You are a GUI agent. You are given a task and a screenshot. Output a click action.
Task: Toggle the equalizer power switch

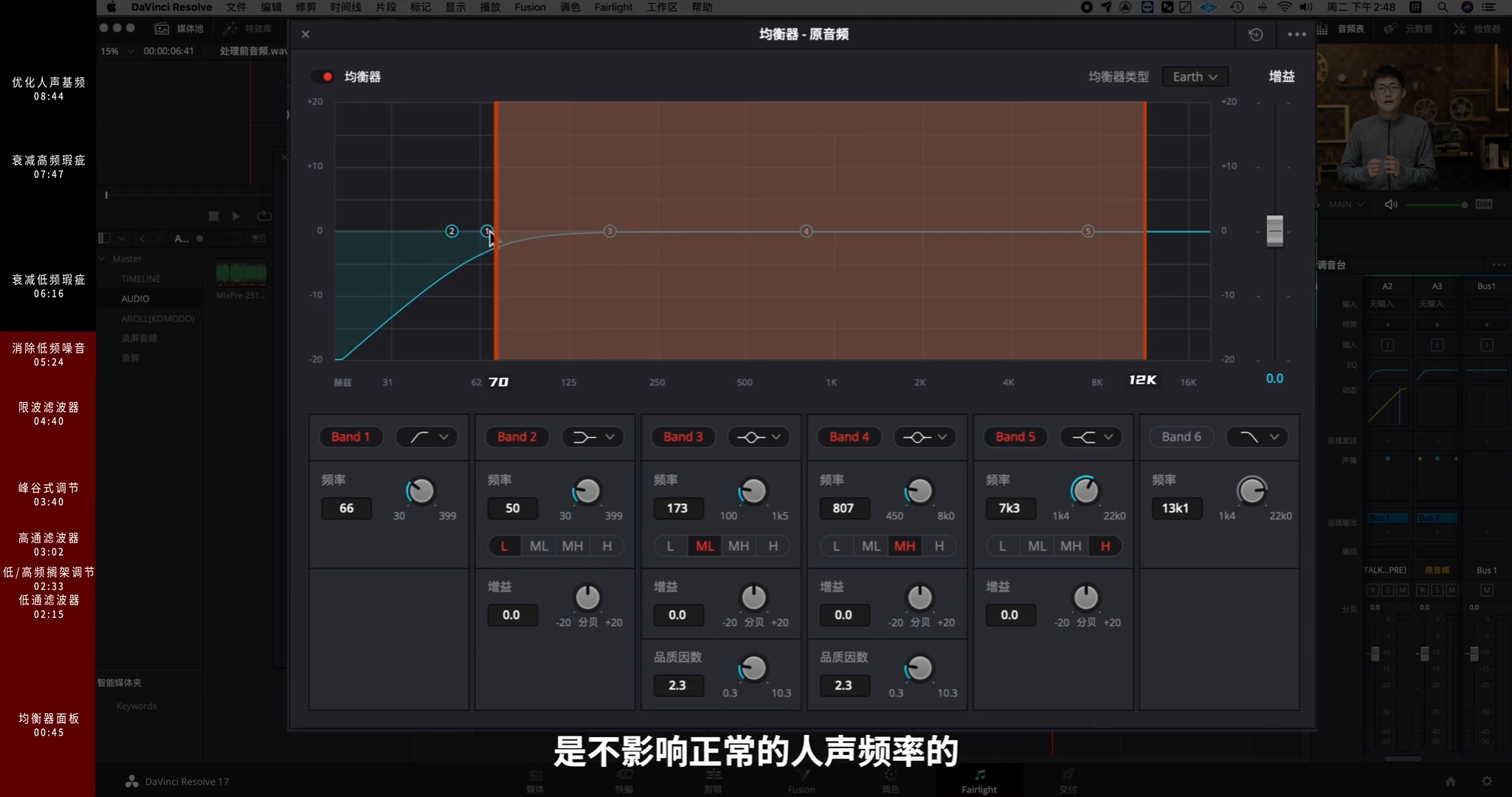tap(322, 77)
